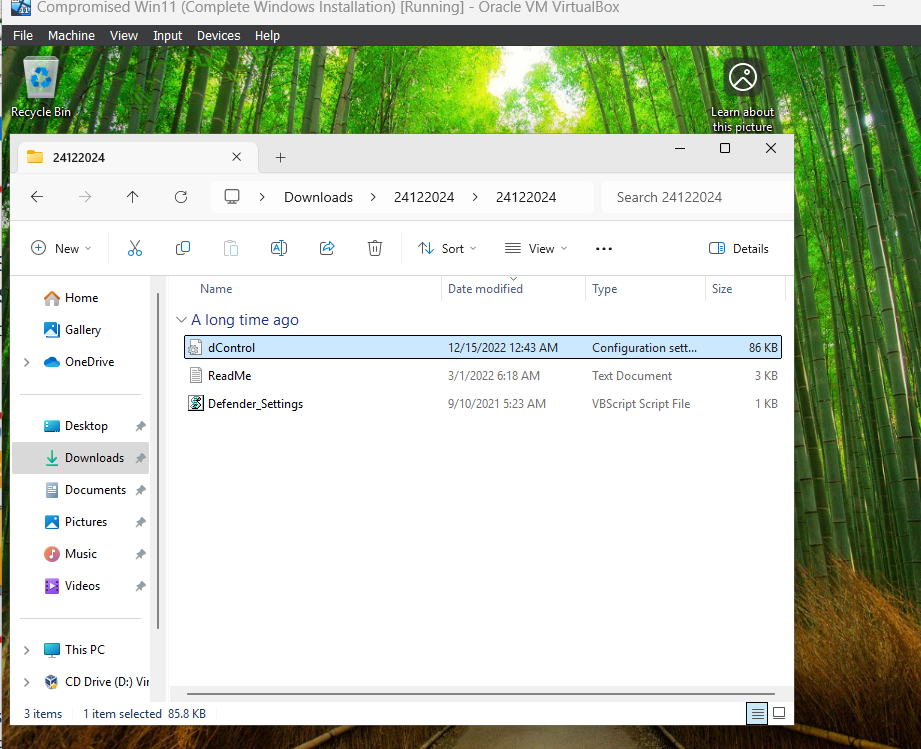Viewport: 921px width, 749px height.
Task: Click the Paste clipboard icon
Action: click(x=231, y=248)
